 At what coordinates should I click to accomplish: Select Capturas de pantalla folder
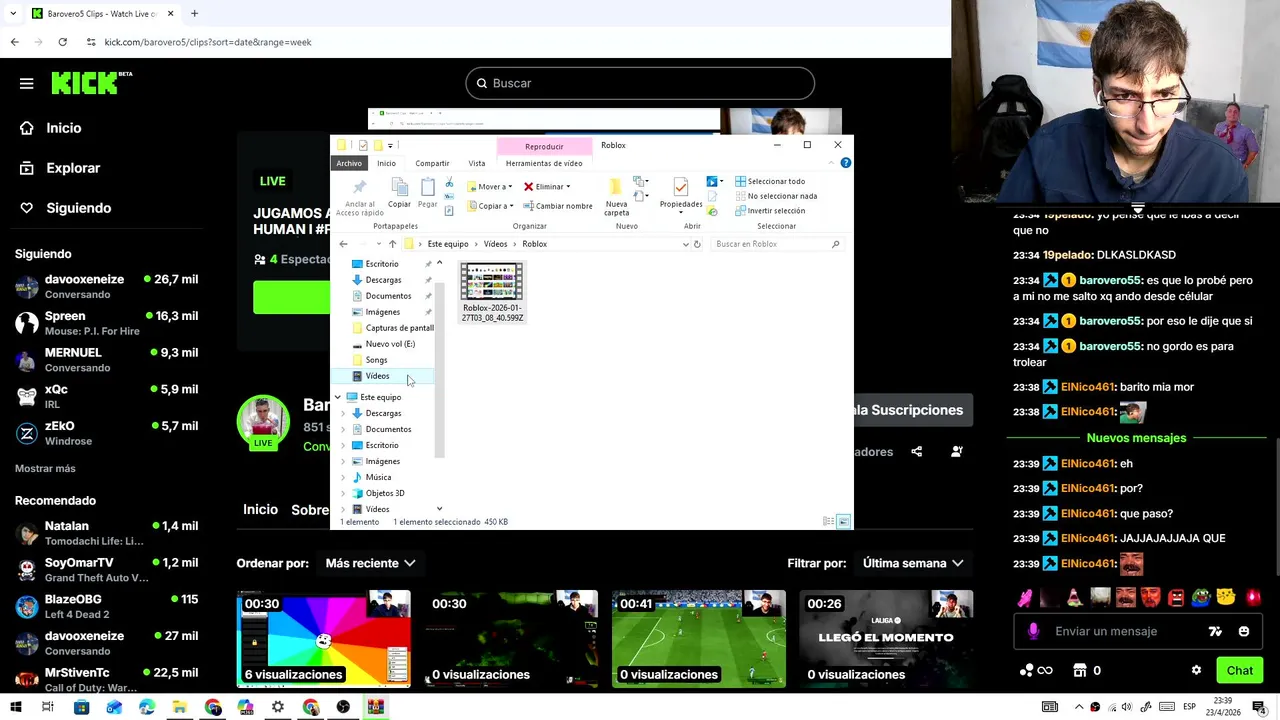[393, 328]
